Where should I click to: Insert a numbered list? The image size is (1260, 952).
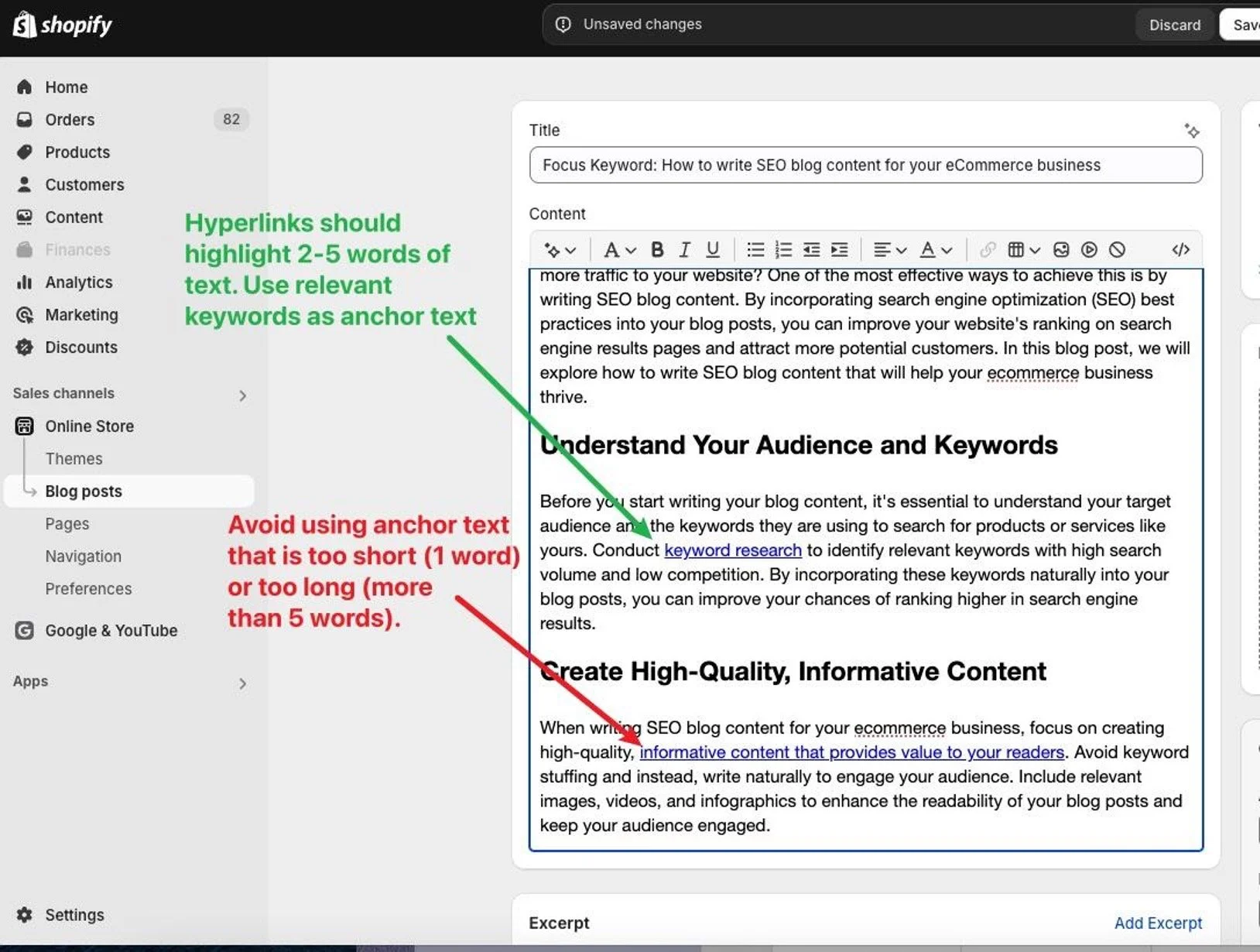[783, 250]
